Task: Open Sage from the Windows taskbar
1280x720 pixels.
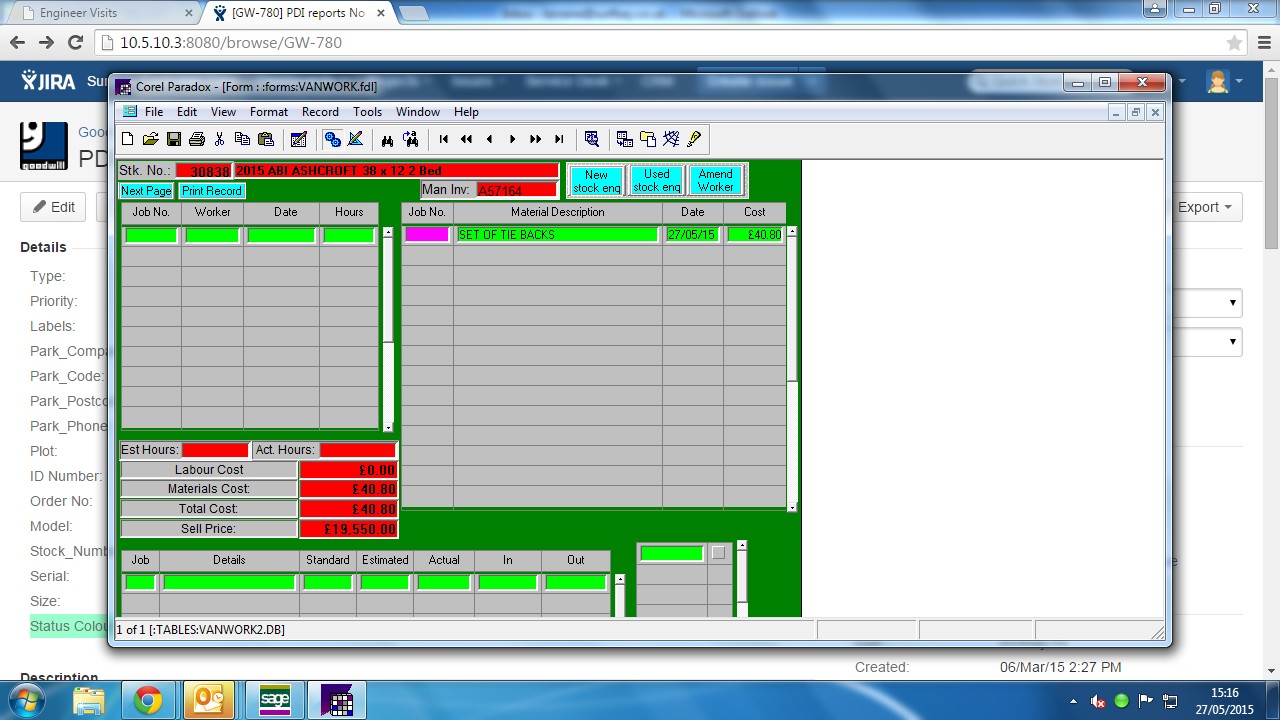Action: coord(274,701)
